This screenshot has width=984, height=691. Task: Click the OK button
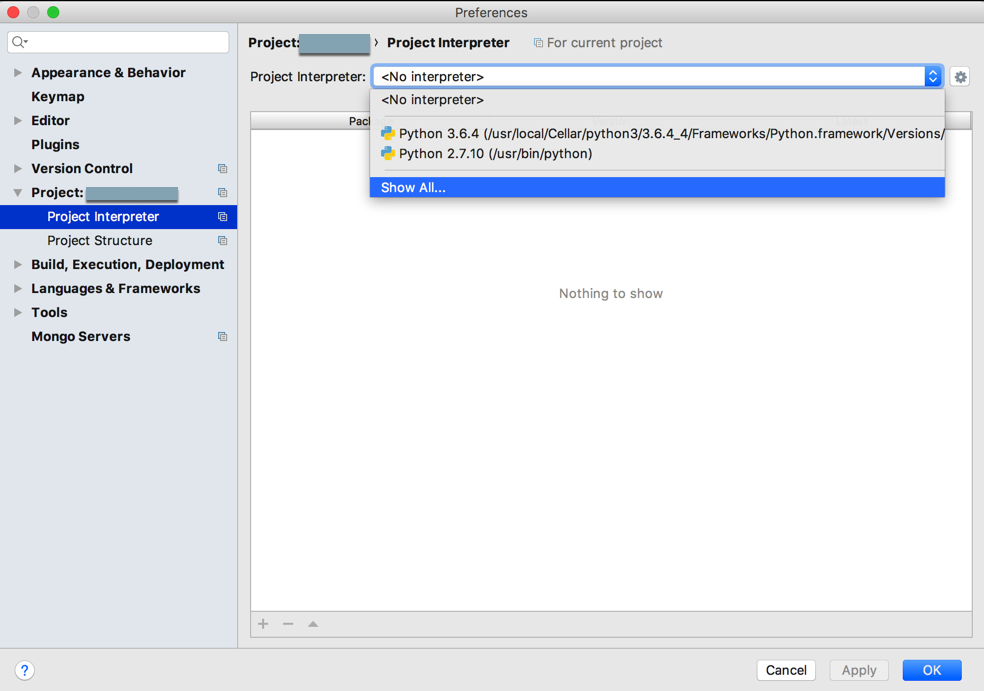point(932,670)
